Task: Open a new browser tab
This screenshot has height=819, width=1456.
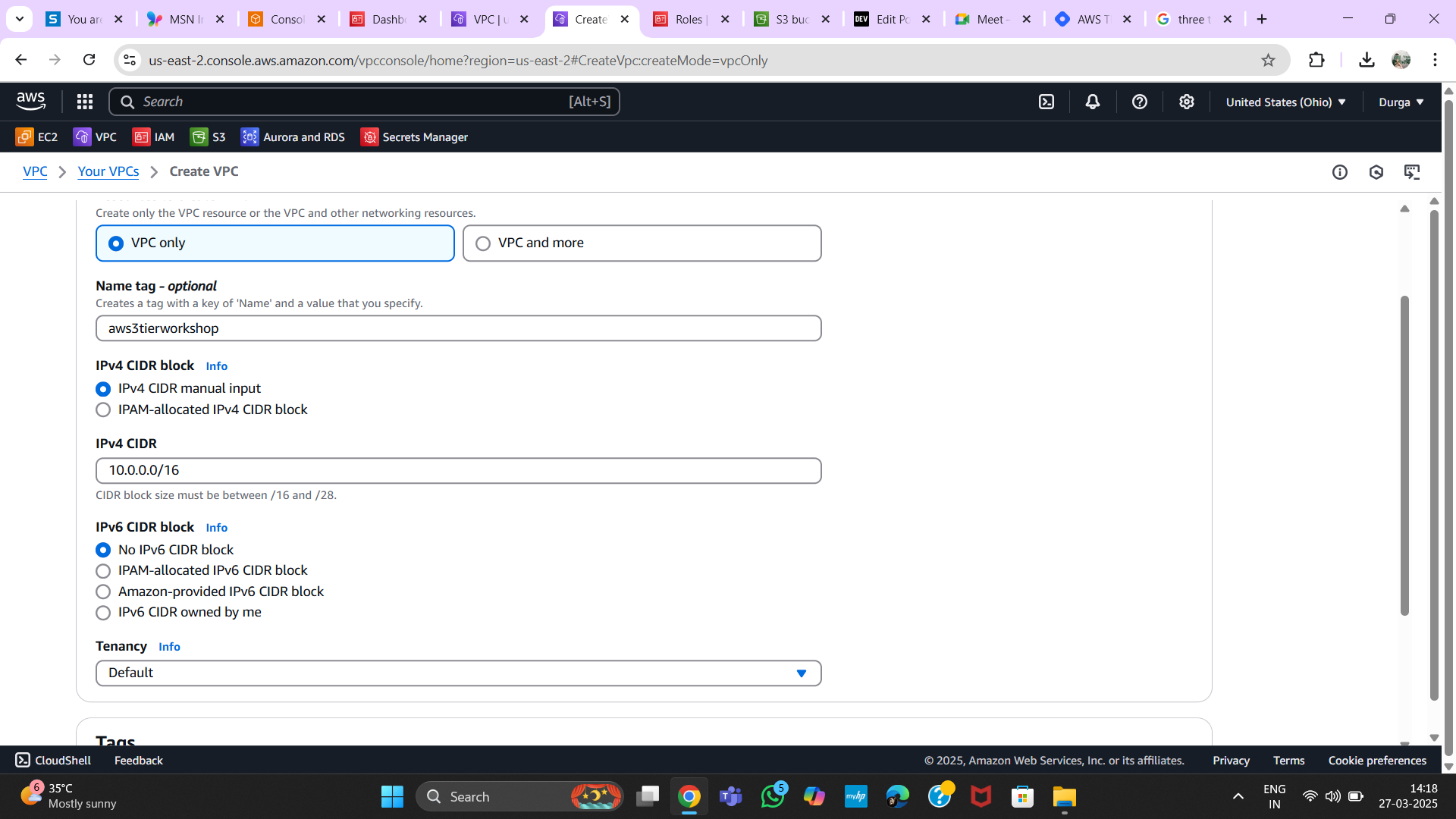Action: pyautogui.click(x=1262, y=19)
